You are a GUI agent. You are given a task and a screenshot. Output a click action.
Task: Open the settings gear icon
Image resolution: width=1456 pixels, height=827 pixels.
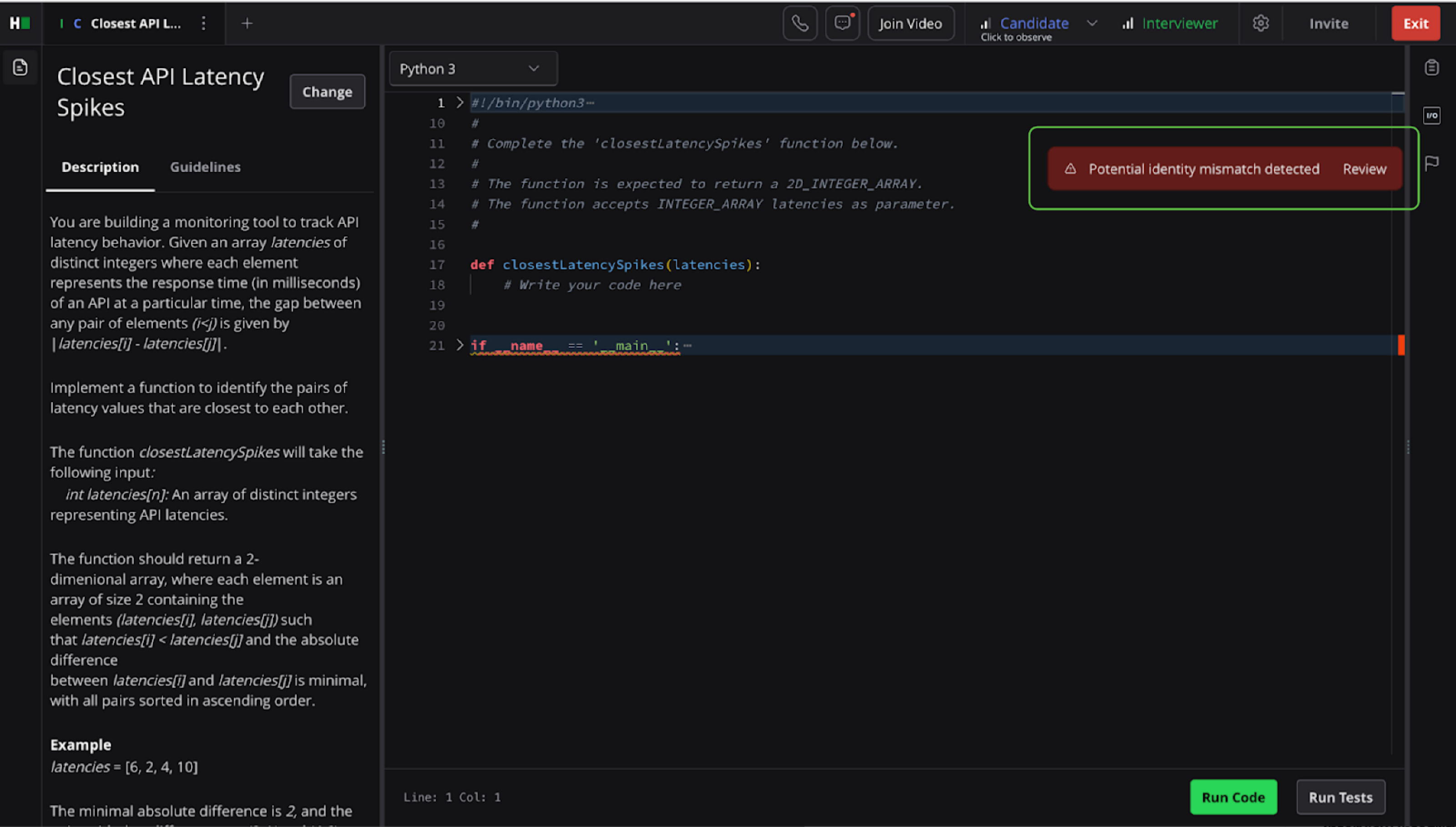pos(1261,23)
